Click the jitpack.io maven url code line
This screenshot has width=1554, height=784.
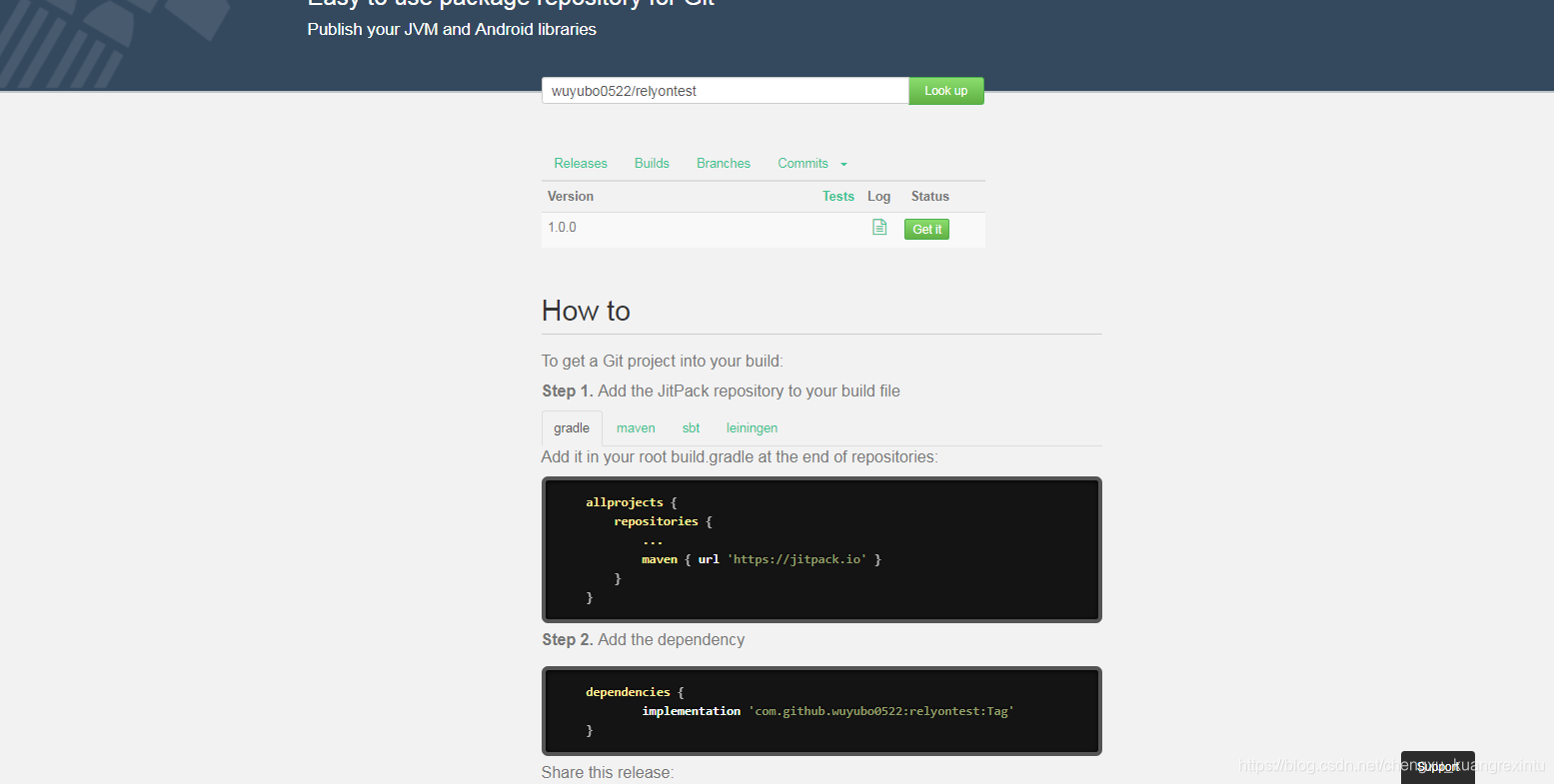point(762,560)
